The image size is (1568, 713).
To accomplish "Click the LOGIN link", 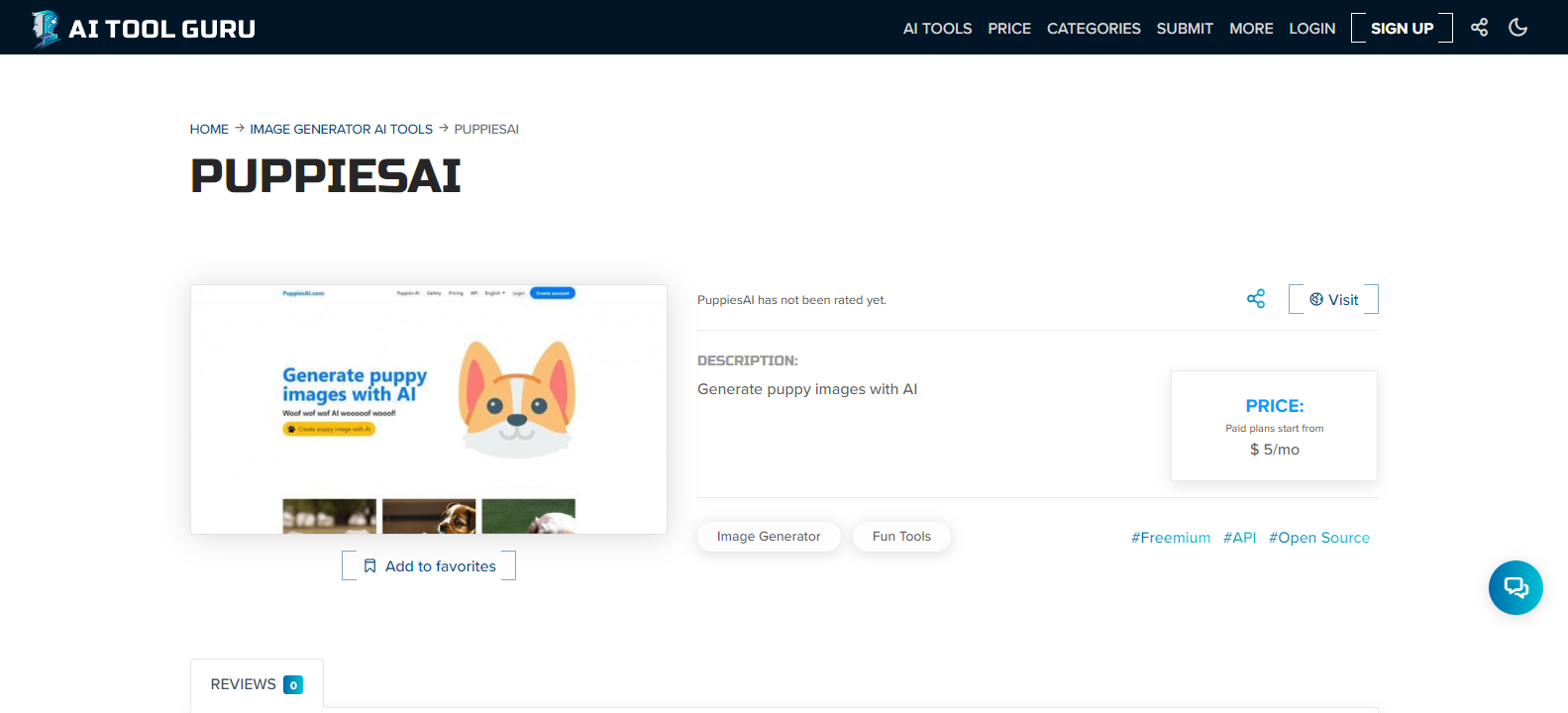I will click(x=1312, y=29).
